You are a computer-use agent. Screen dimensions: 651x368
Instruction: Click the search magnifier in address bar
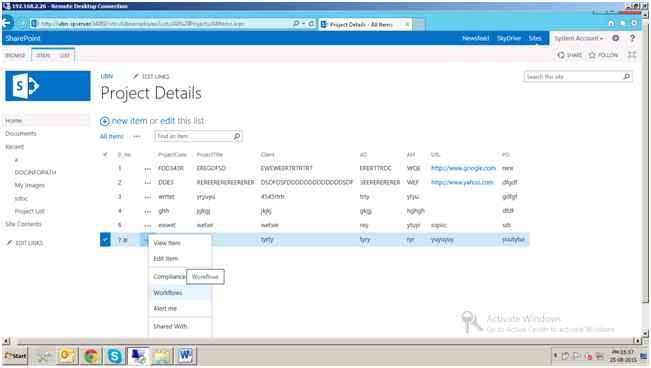(296, 24)
